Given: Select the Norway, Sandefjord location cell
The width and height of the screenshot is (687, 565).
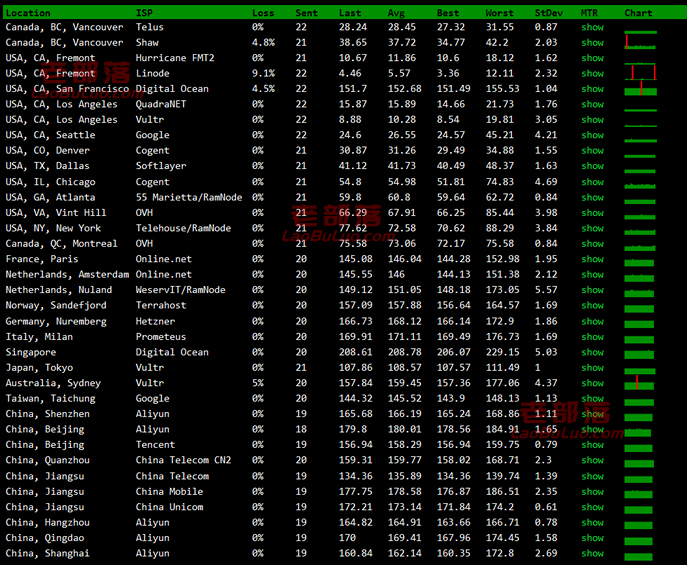Looking at the screenshot, I should coord(56,305).
